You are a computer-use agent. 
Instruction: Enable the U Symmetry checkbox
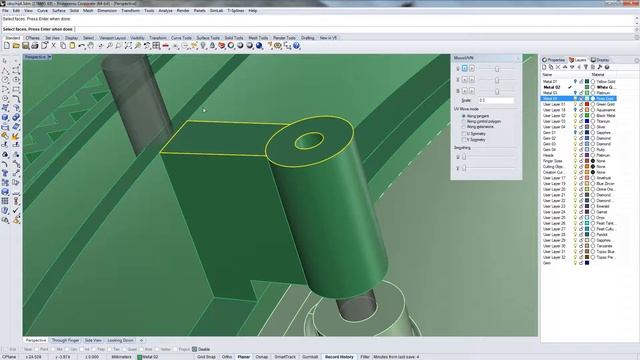[x=464, y=134]
